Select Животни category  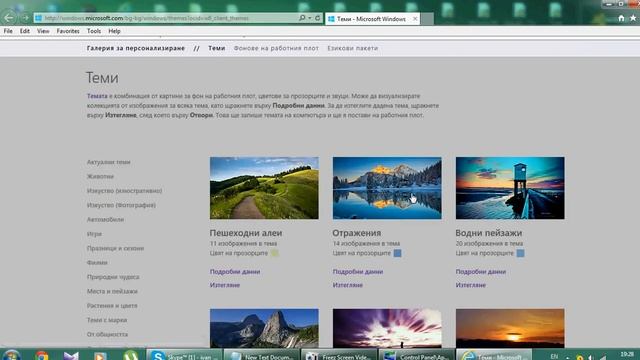click(100, 176)
